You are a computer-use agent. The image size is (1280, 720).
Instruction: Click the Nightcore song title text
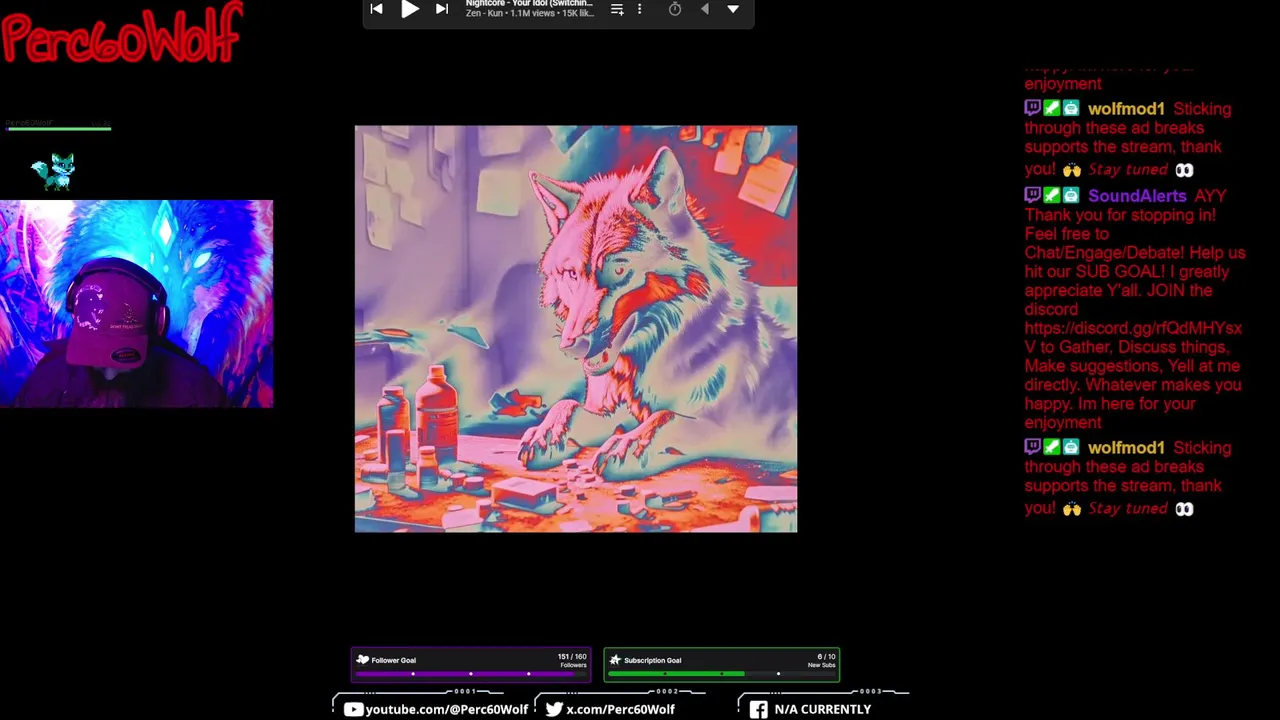click(x=529, y=4)
